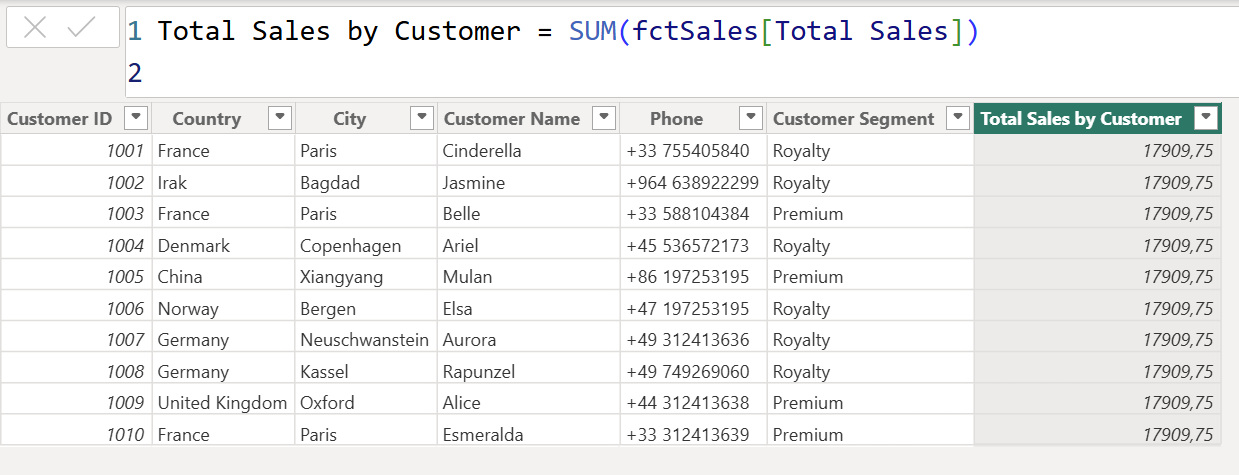Expand the Customer Segment filter arrow

958,118
